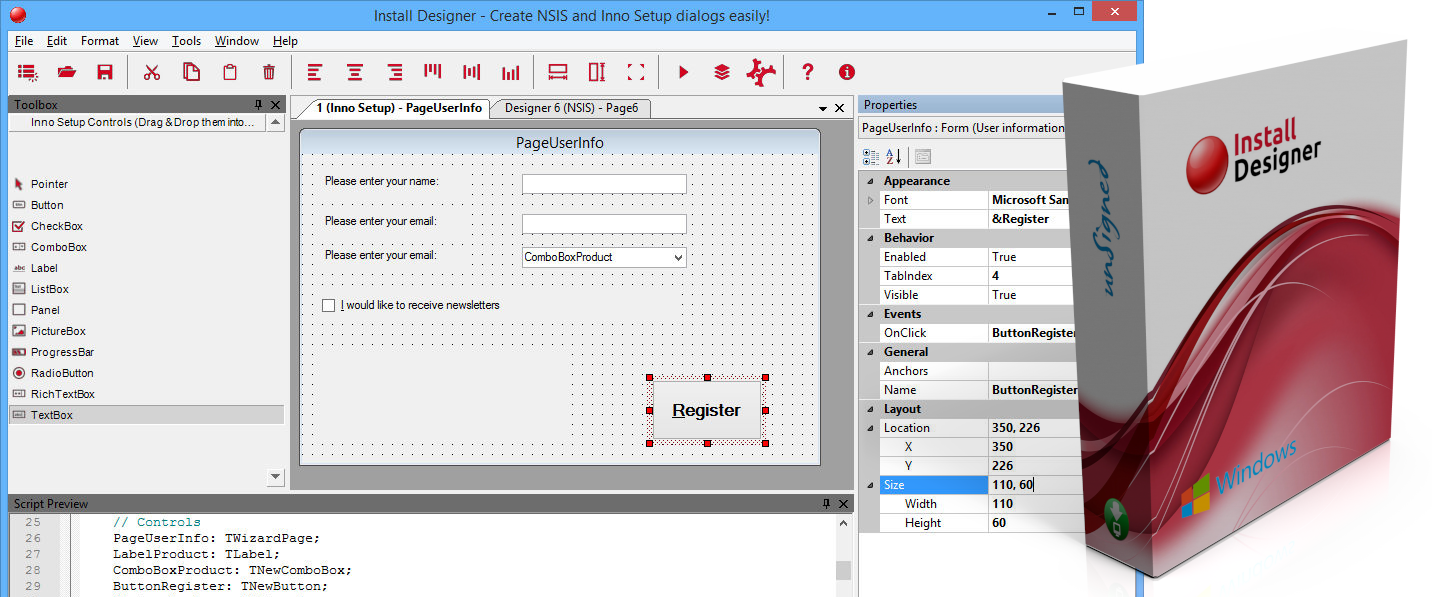Open the Help menu

coord(285,41)
